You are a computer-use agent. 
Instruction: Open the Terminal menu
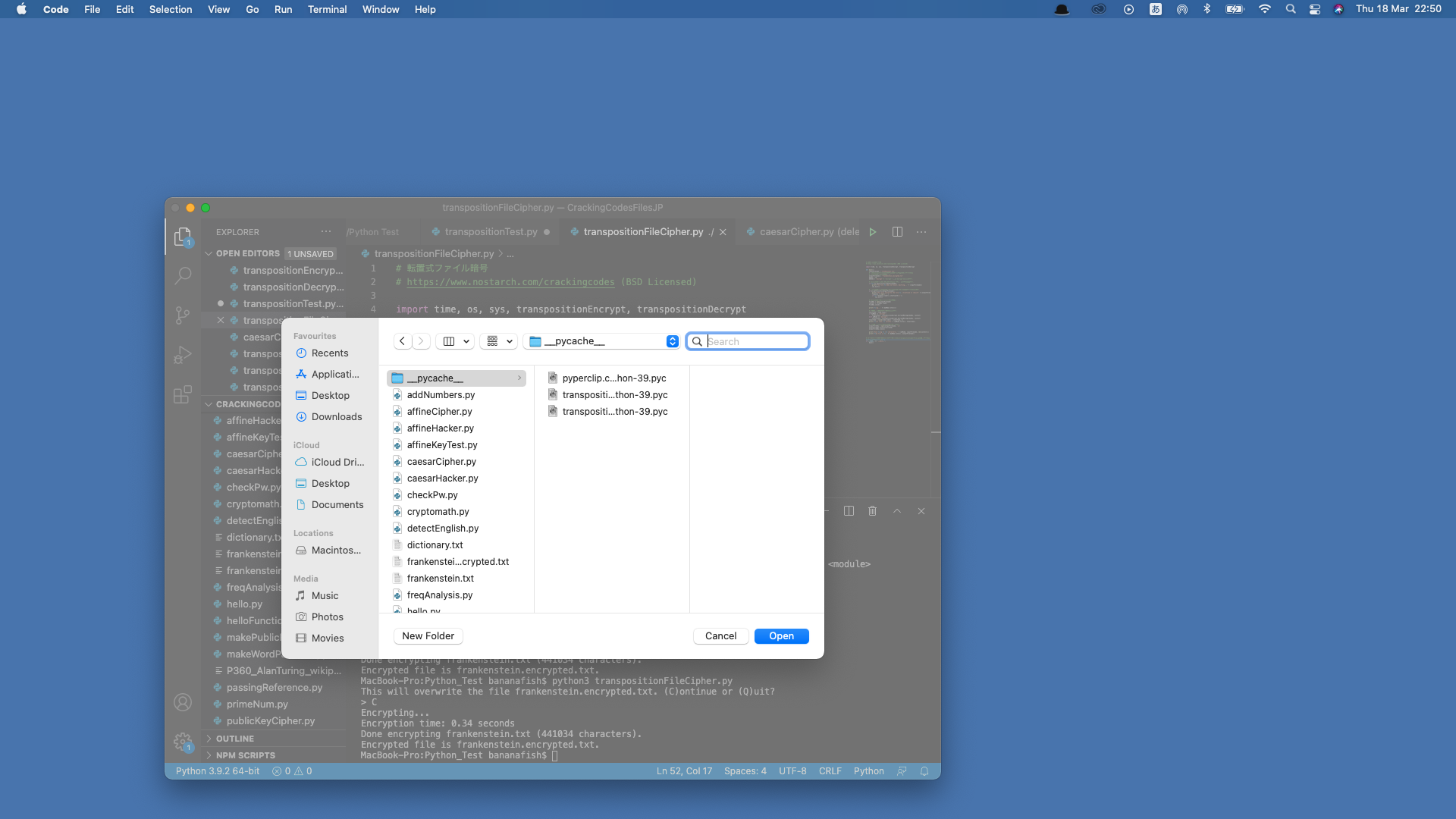point(327,9)
